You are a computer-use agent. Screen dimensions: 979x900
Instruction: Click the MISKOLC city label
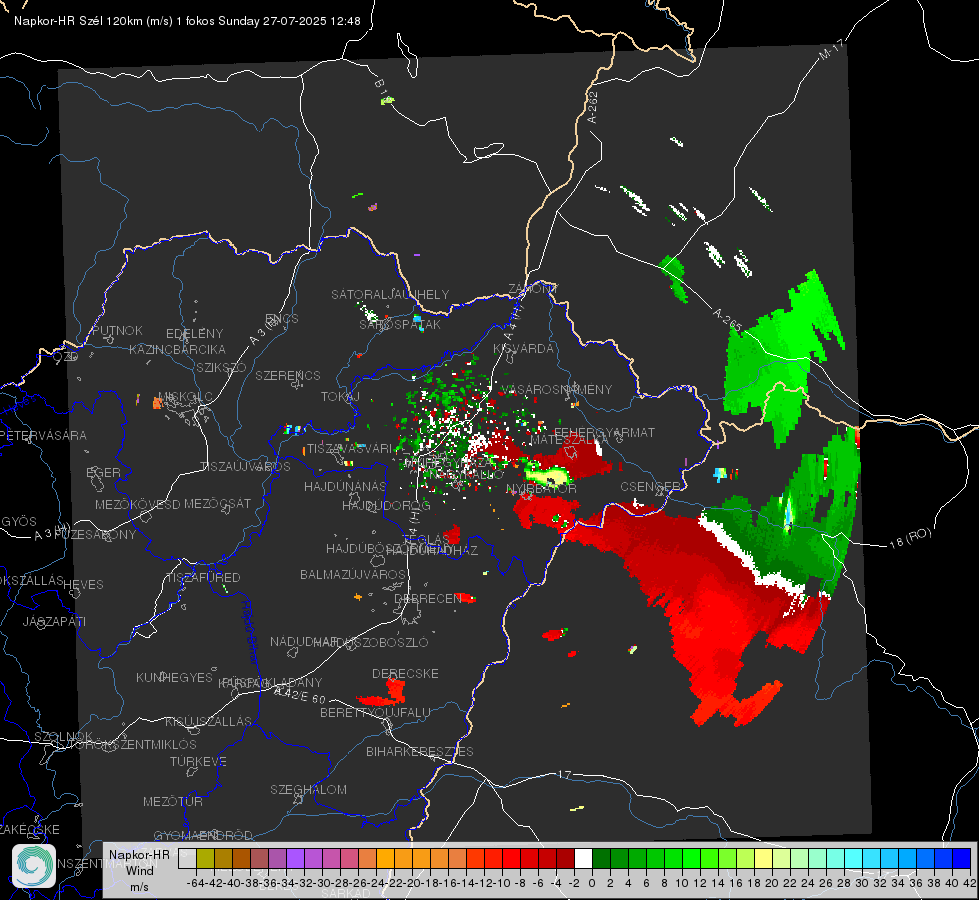coord(185,397)
